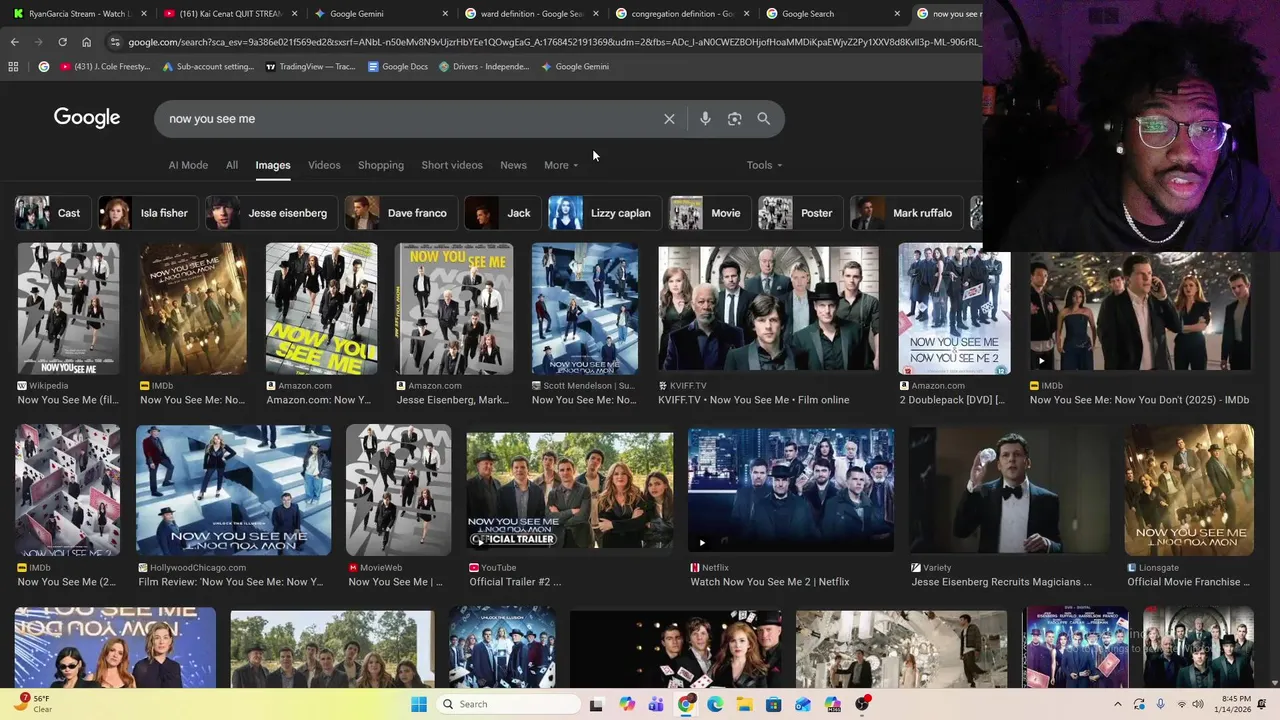Close the RyanGarcia Stream tab
This screenshot has width=1280, height=720.
point(144,14)
